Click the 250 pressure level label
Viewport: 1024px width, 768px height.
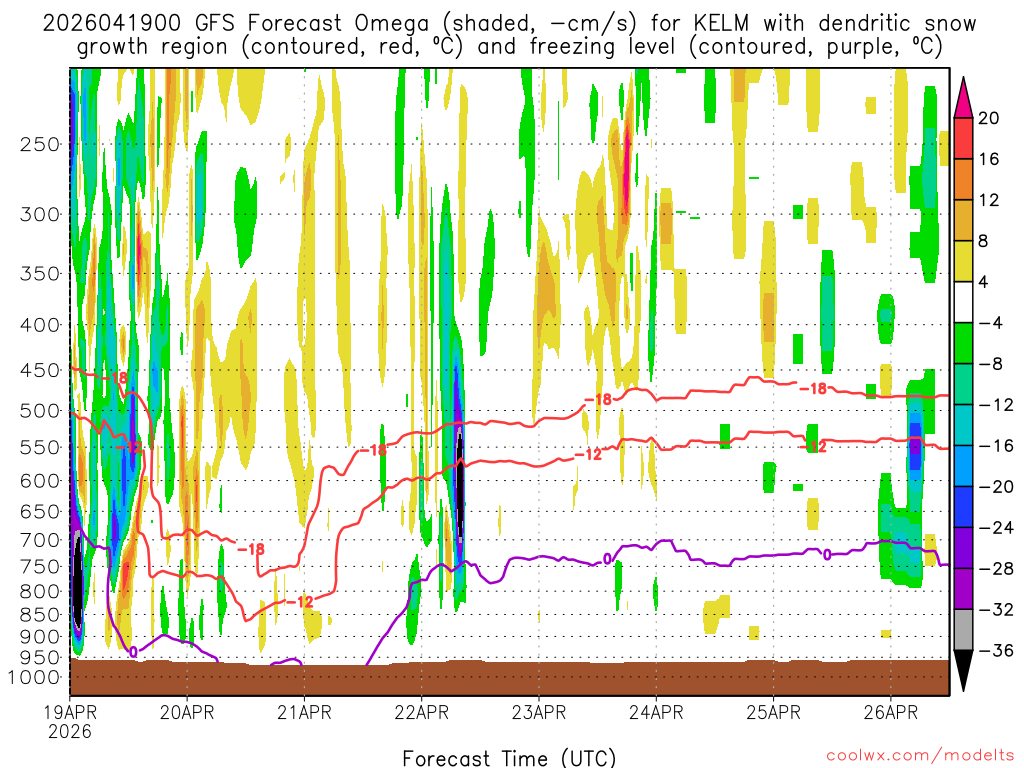tap(40, 144)
